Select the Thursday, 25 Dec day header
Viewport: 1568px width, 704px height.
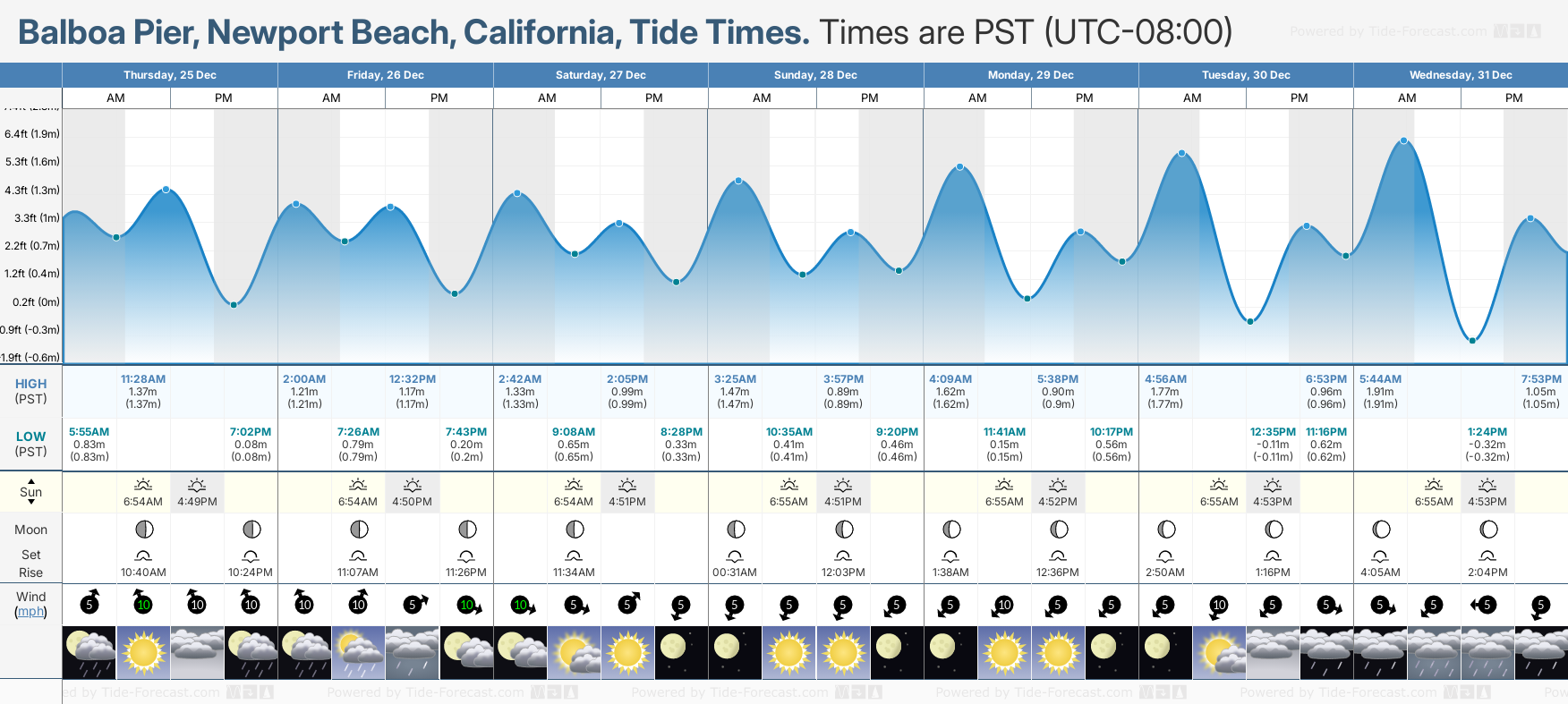170,75
